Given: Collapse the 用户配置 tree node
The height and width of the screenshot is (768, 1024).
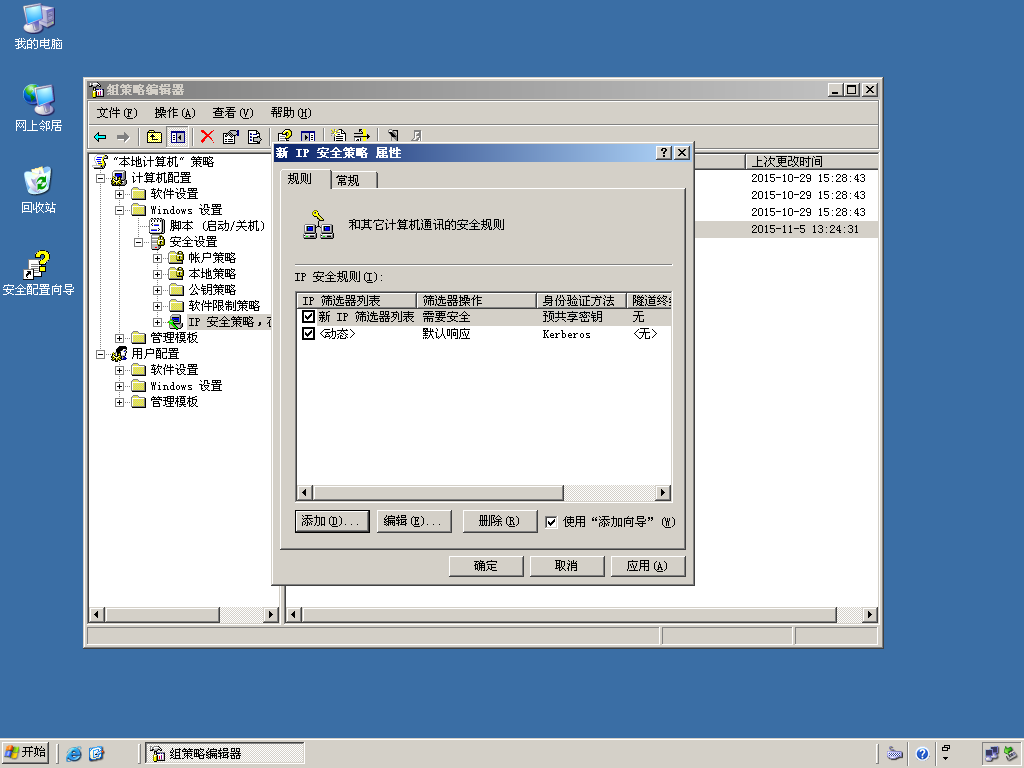Looking at the screenshot, I should [x=101, y=354].
